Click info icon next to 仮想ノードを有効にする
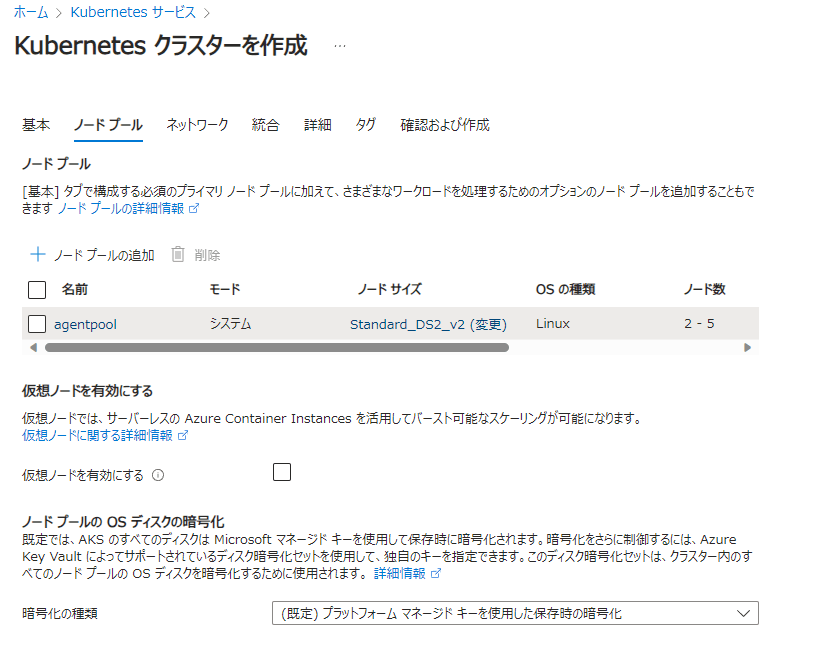Image resolution: width=816 pixels, height=653 pixels. 158,475
